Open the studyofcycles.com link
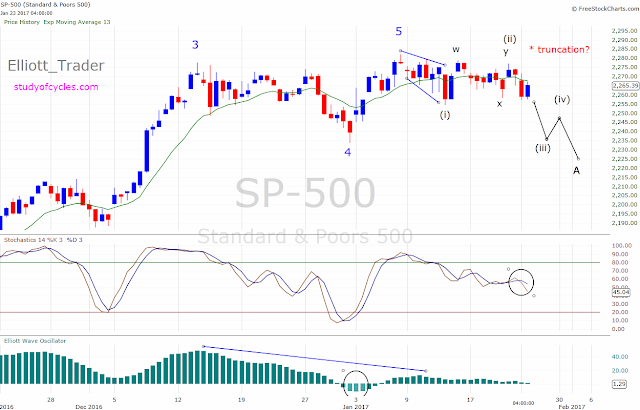Viewport: 640px width, 410px height. (56, 87)
